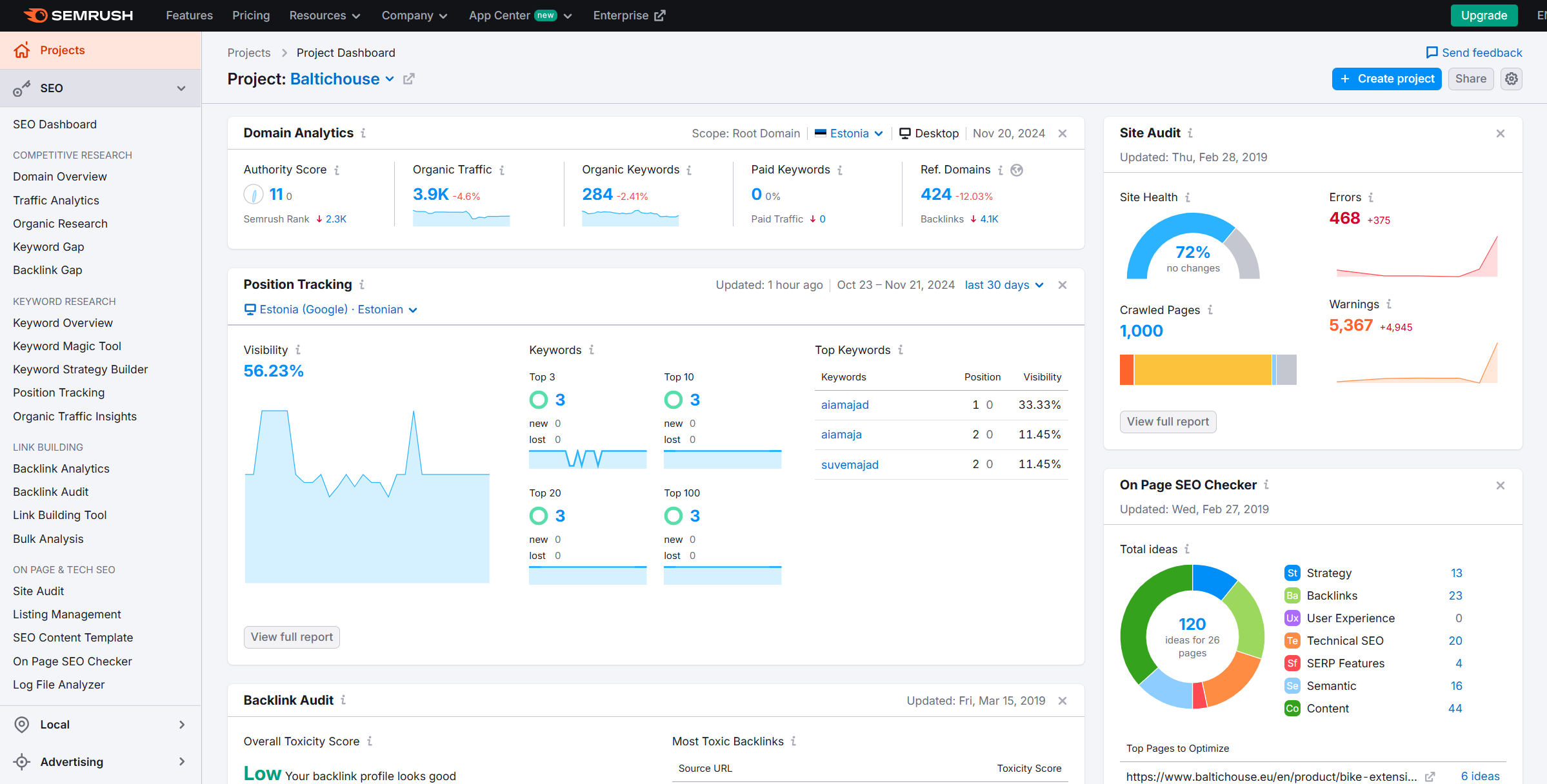Click the 6 ideas link
This screenshot has height=784, width=1547.
pyautogui.click(x=1481, y=776)
